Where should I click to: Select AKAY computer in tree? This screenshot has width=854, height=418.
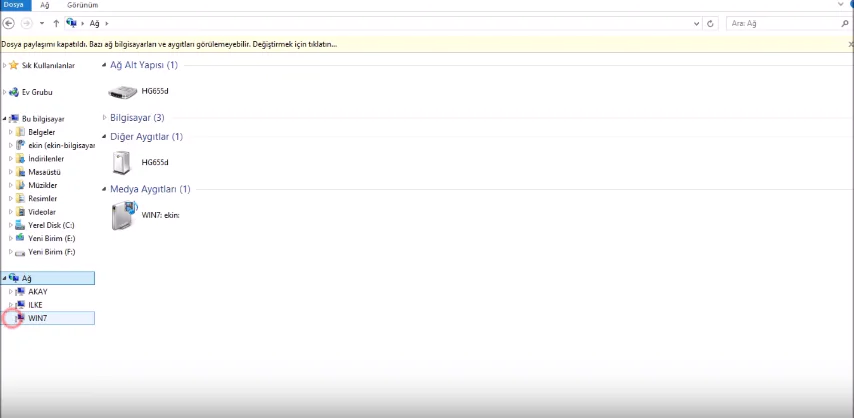pyautogui.click(x=38, y=292)
